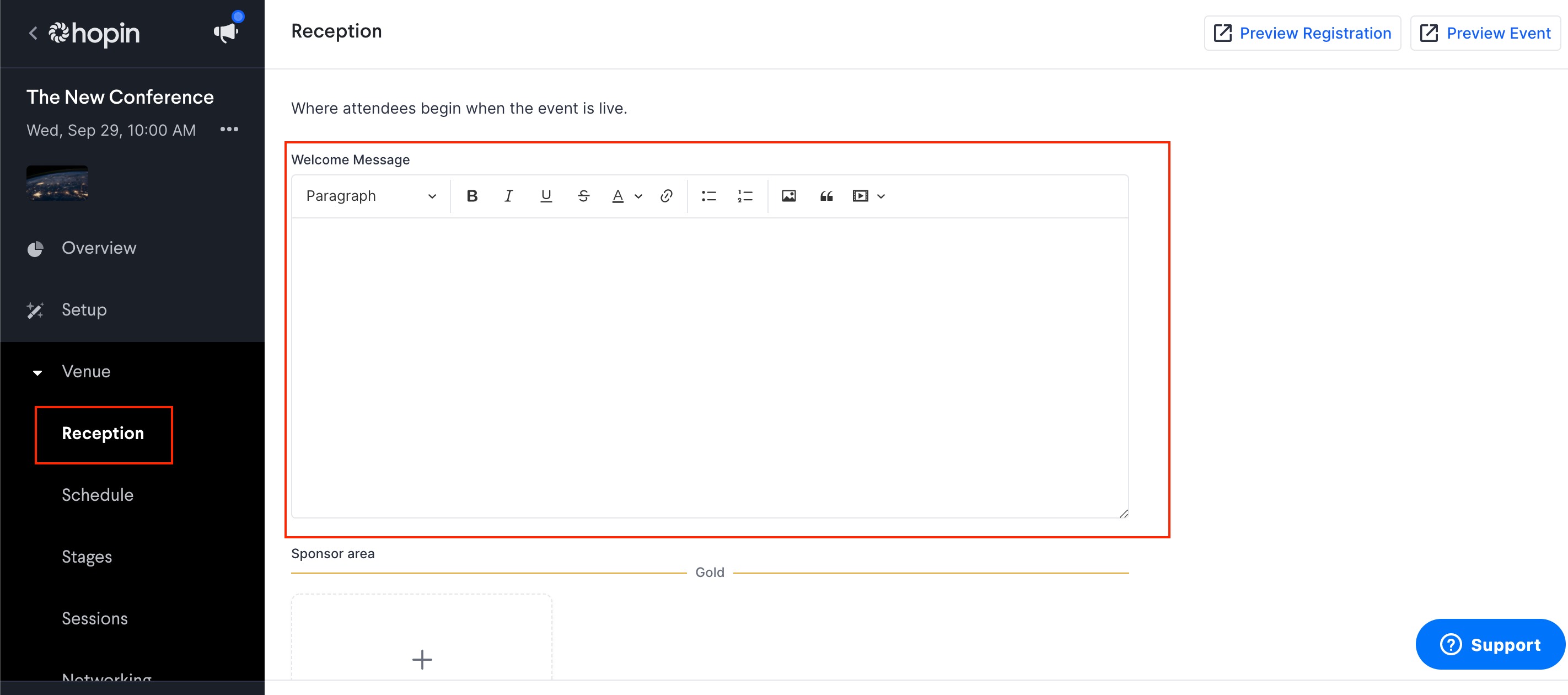Click the Welcome Message label
Viewport: 1568px width, 695px height.
tap(350, 159)
